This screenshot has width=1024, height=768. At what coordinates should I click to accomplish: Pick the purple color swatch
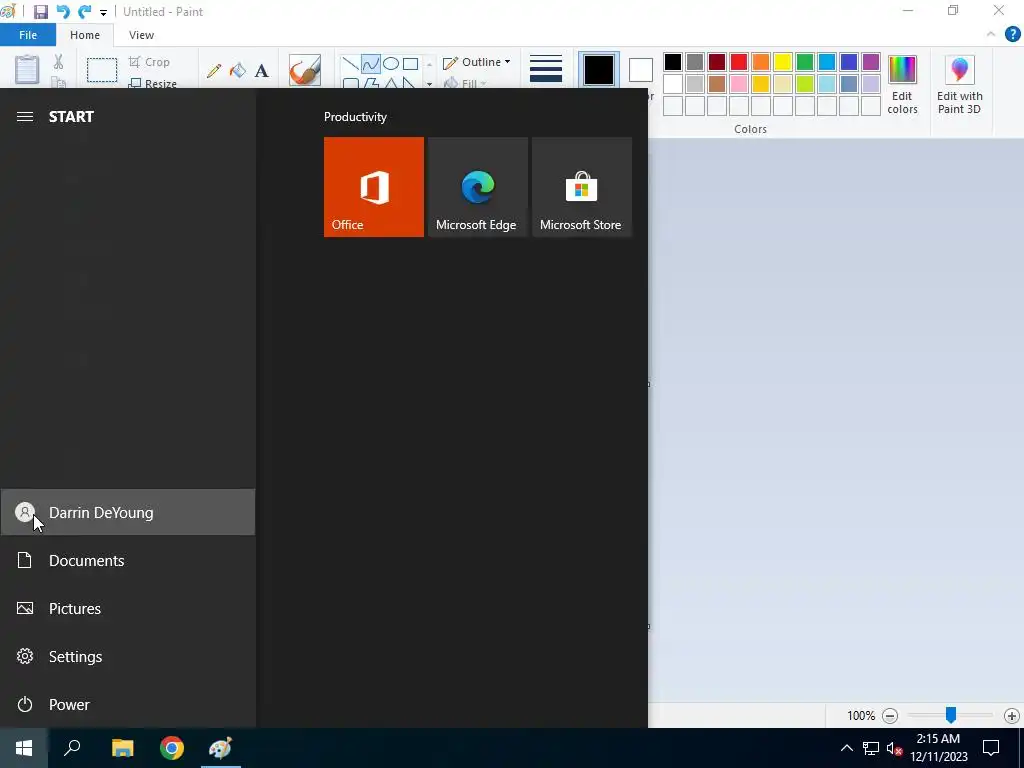pyautogui.click(x=871, y=62)
